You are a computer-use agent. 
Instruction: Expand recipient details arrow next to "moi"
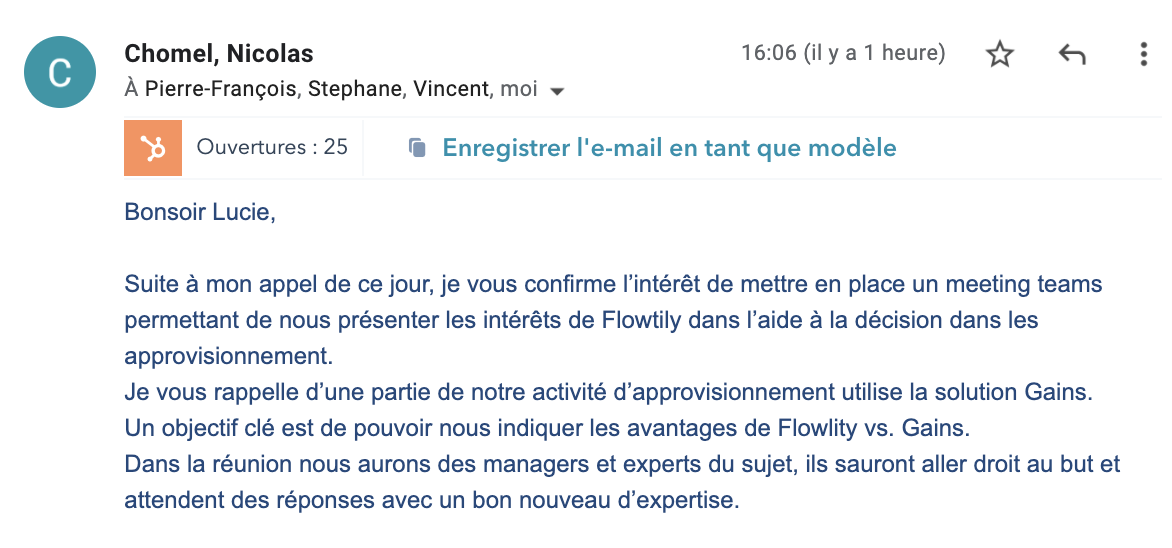(558, 91)
